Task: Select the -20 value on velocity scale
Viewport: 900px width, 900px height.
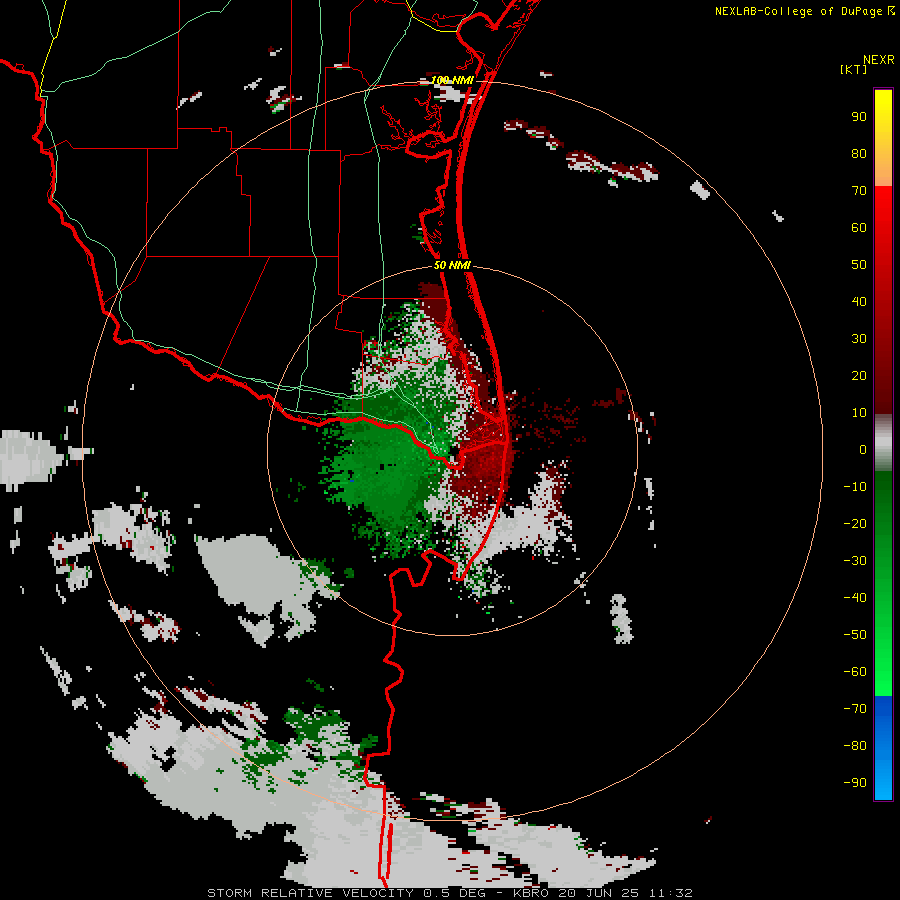Action: click(855, 523)
